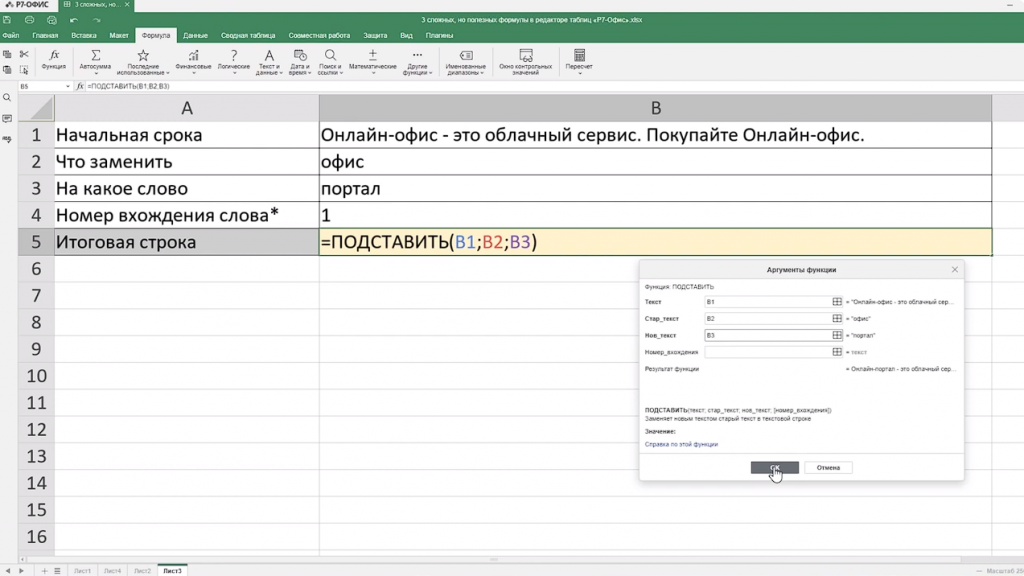Screen dimensions: 1024x576
Task: Open the Search icon in left sidebar
Action: 7,98
